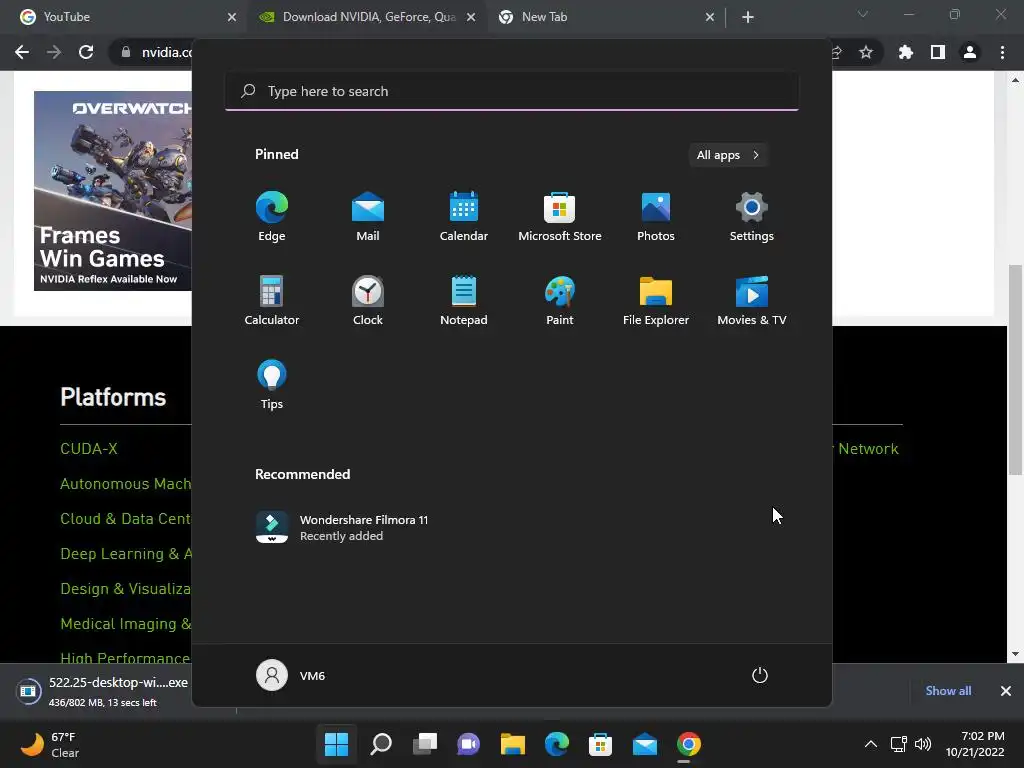Viewport: 1024px width, 768px height.
Task: Open Task View on taskbar
Action: [424, 744]
